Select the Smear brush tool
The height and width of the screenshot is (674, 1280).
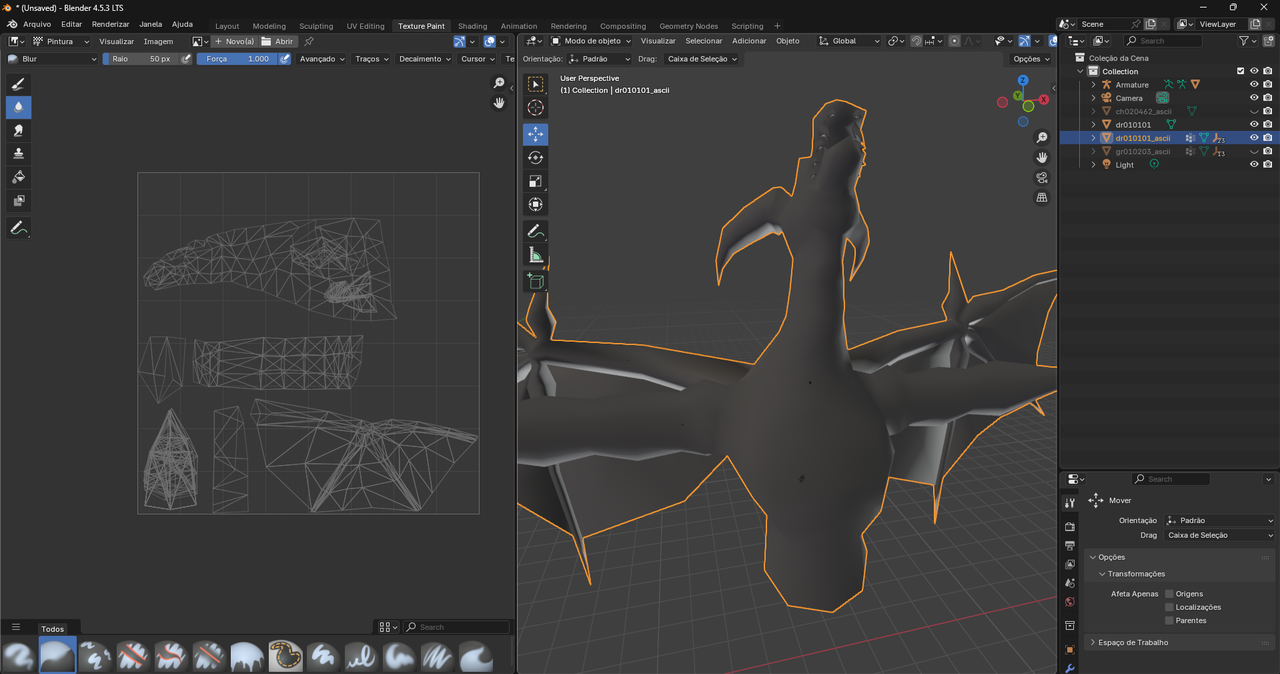coord(18,131)
